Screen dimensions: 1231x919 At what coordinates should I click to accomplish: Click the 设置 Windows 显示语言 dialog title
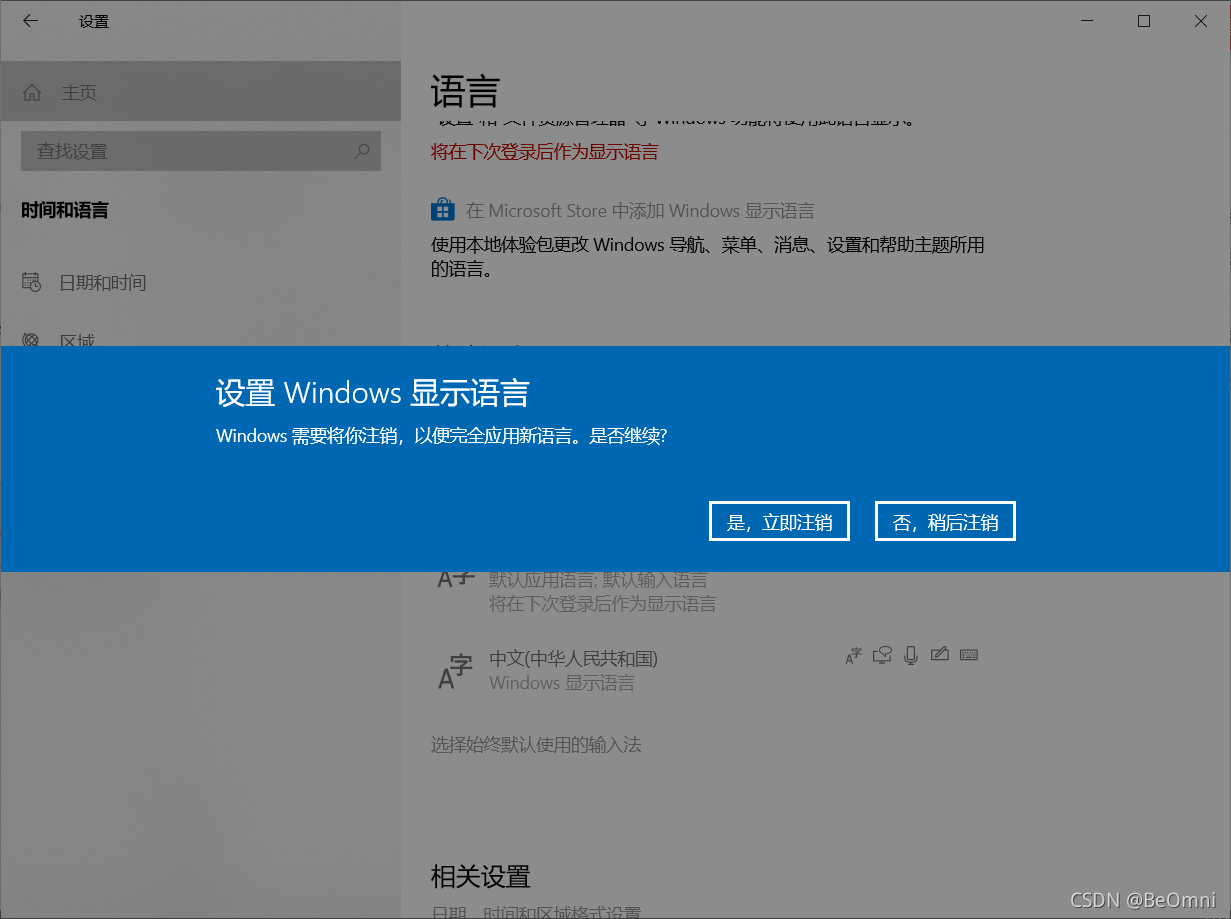pyautogui.click(x=373, y=393)
